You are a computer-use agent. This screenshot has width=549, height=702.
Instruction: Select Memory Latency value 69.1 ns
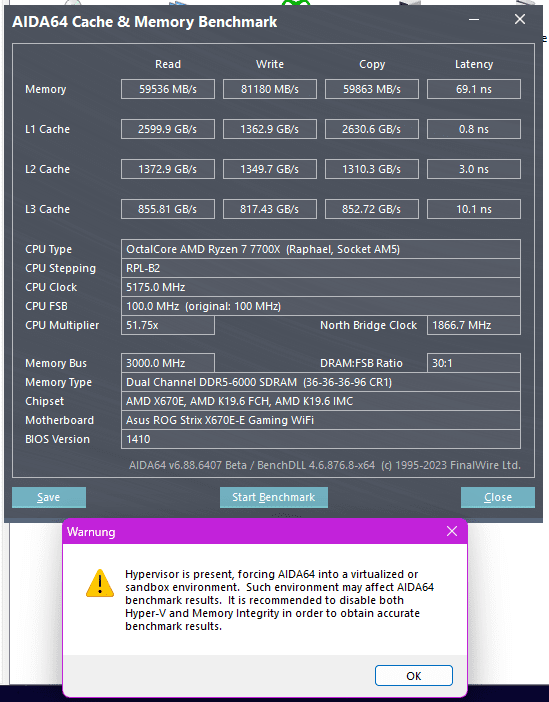[x=474, y=89]
